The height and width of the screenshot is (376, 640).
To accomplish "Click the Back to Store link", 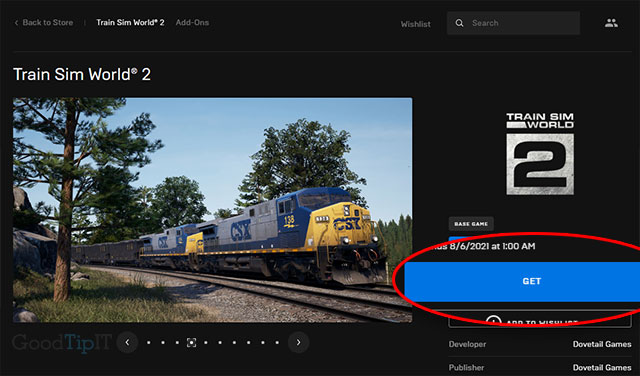I will [x=48, y=22].
